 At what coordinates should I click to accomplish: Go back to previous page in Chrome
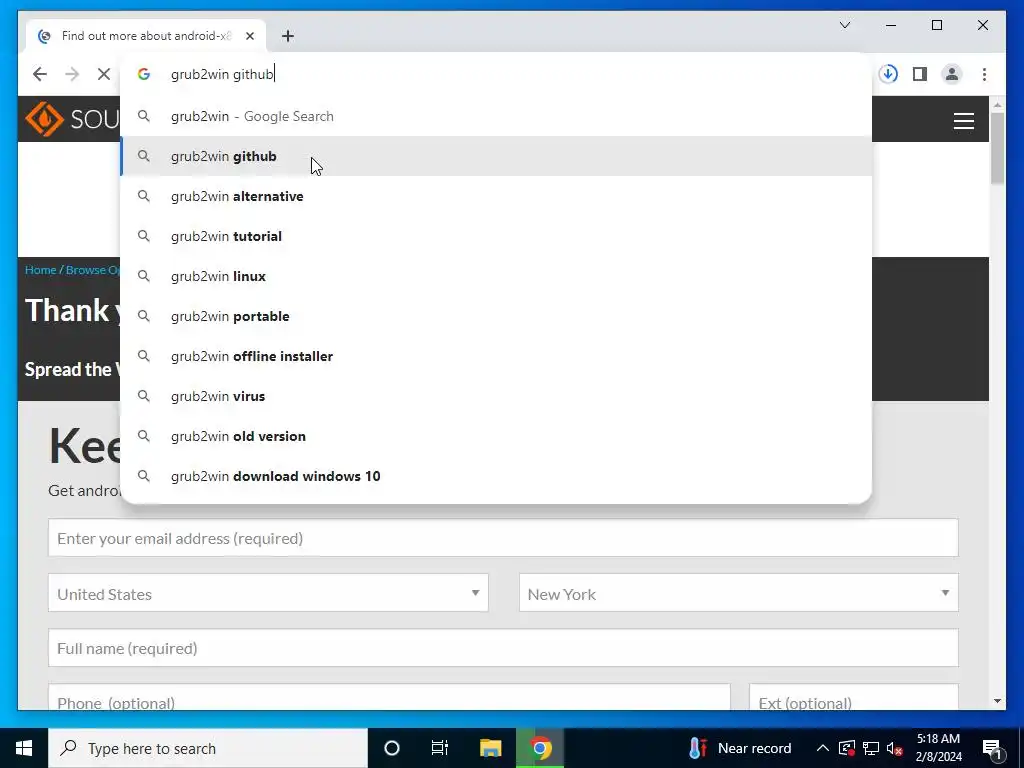[40, 74]
